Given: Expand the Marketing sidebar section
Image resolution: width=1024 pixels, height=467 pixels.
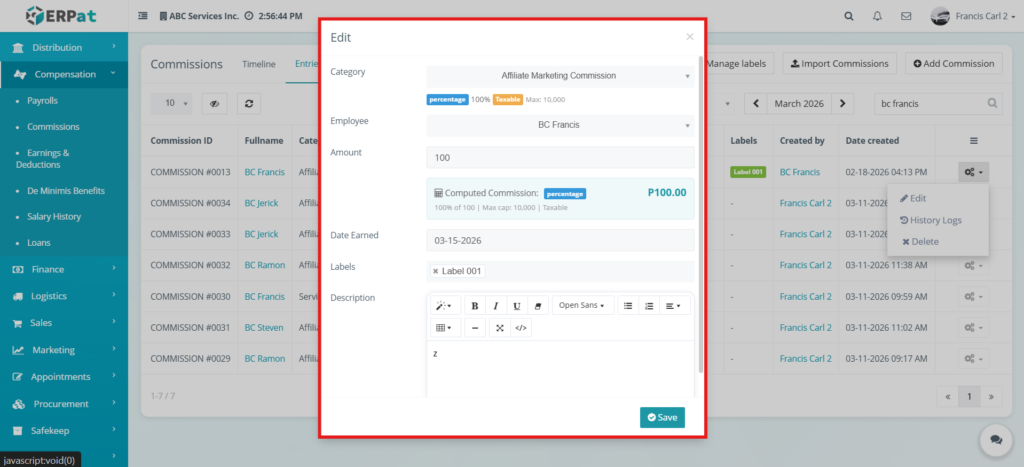Looking at the screenshot, I should (64, 350).
